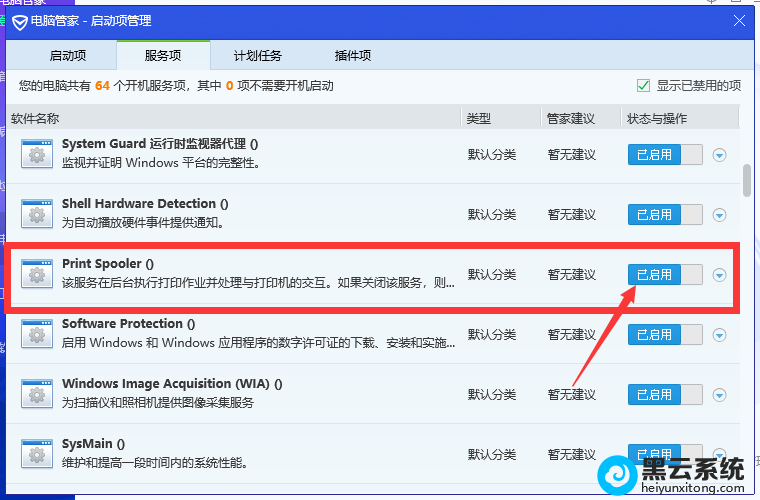760x500 pixels.
Task: Click 暂无建议 in the System Guard row
Action: tap(571, 155)
